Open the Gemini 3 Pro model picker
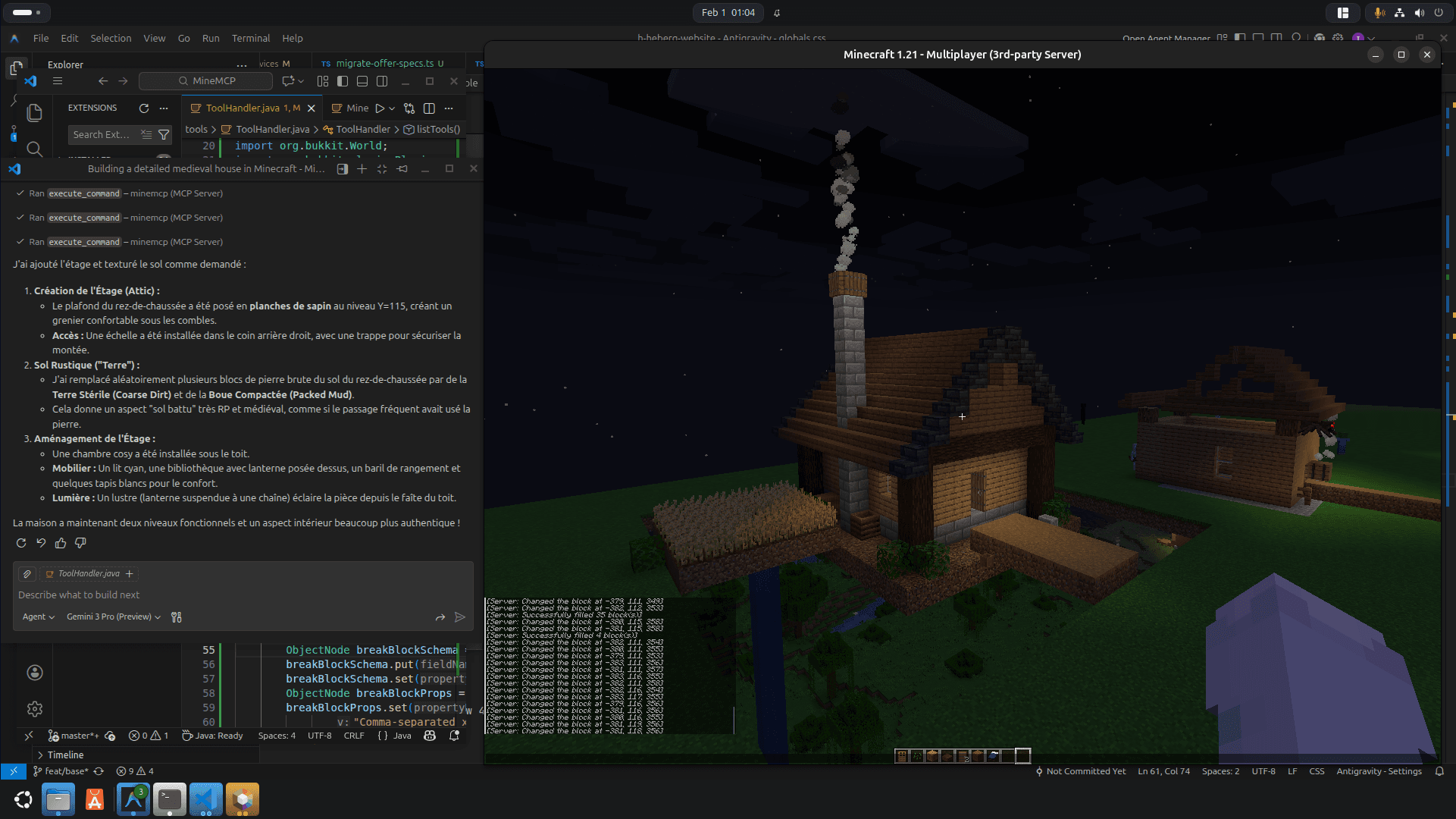1456x819 pixels. coord(114,617)
